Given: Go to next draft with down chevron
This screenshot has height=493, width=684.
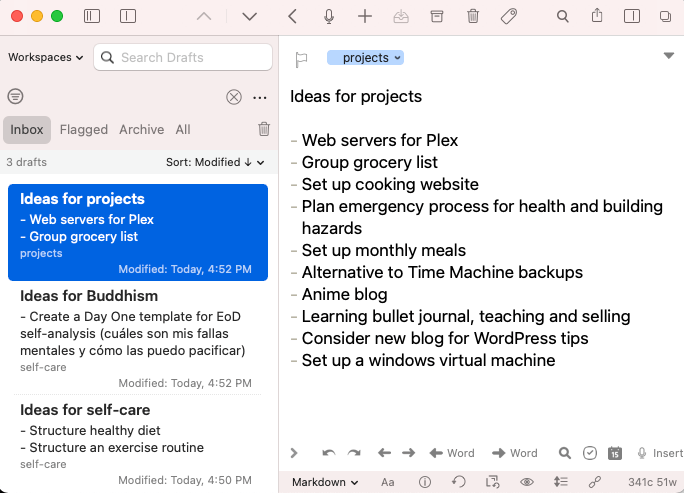Looking at the screenshot, I should coord(250,17).
